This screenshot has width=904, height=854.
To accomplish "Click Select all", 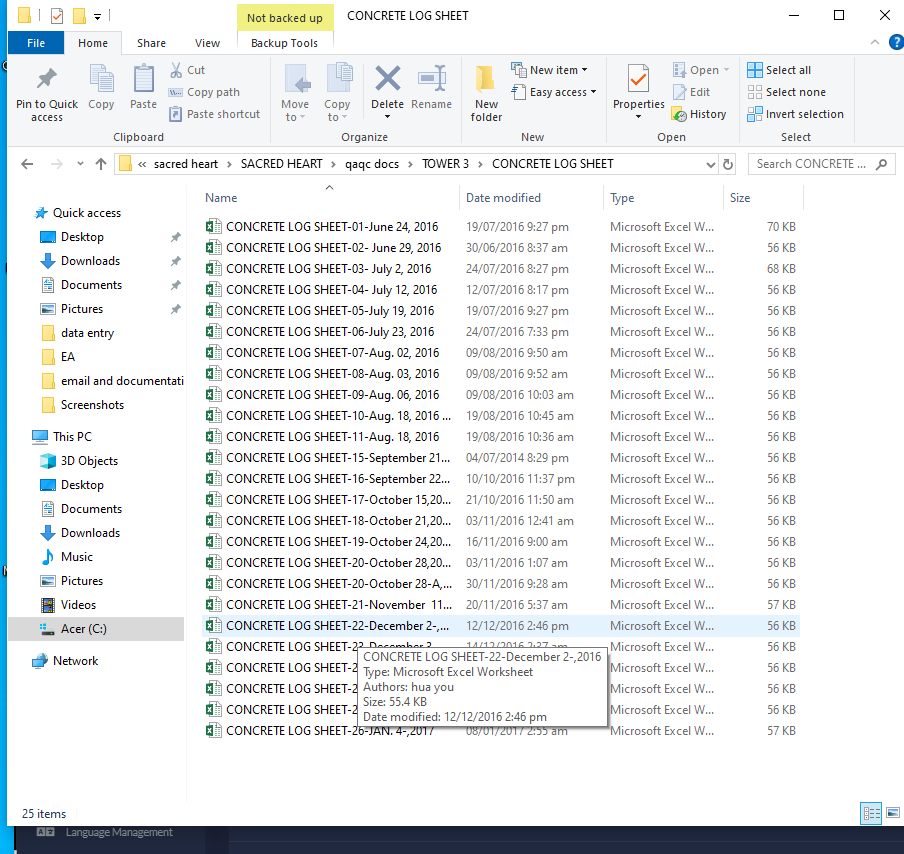I will tap(779, 70).
